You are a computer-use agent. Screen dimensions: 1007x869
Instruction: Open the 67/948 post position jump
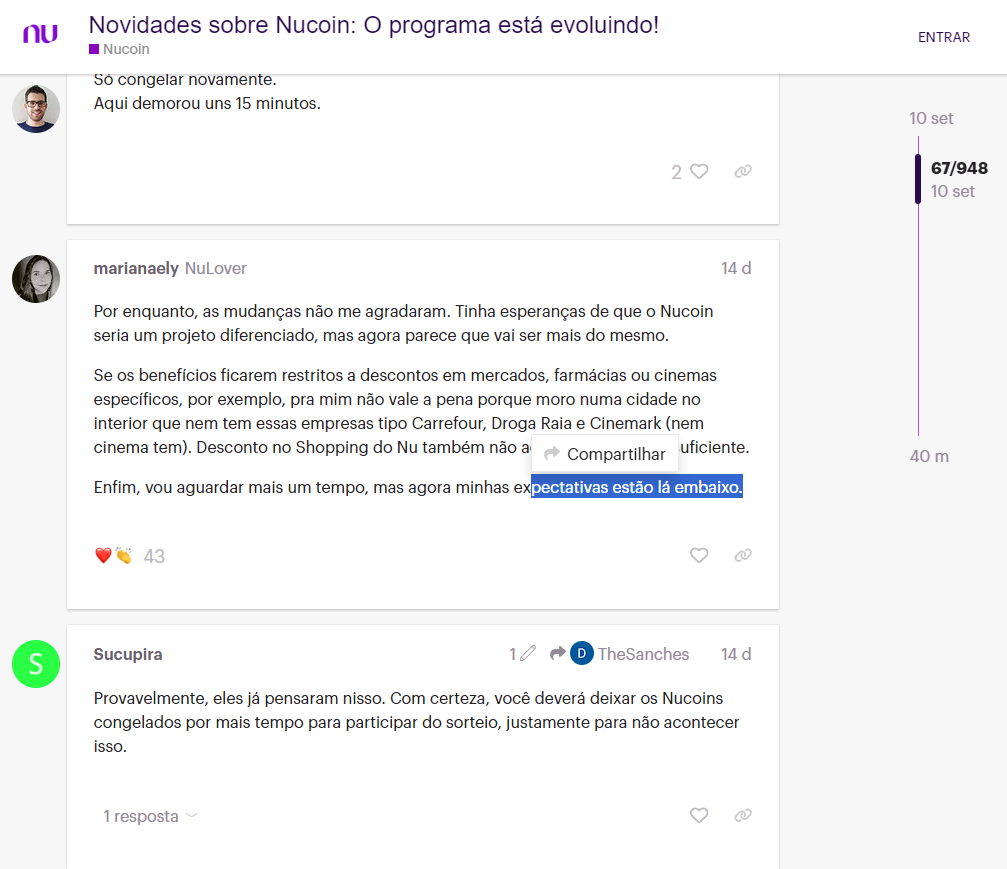[x=959, y=168]
